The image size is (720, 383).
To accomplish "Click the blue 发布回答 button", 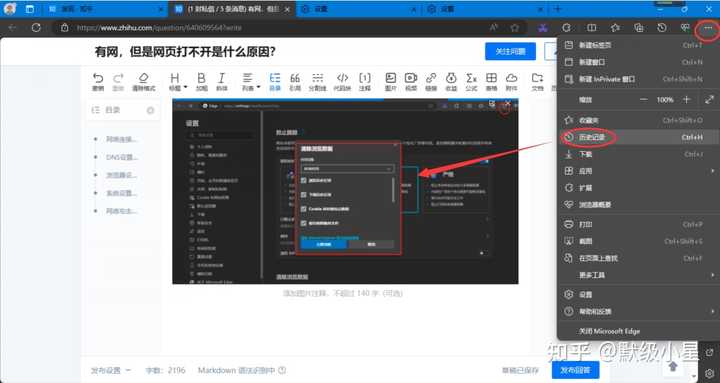I will [x=575, y=370].
